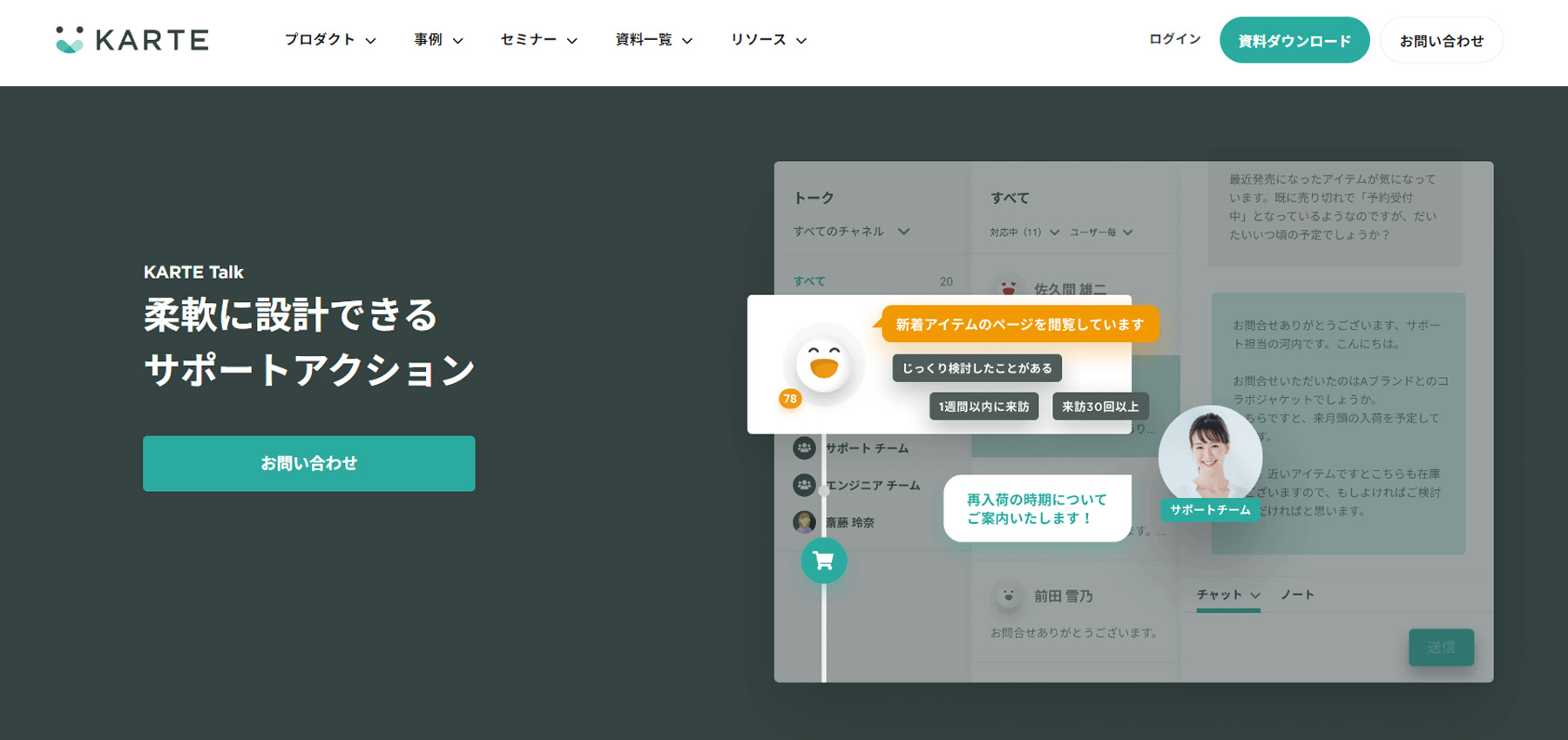
Task: Click the トーク panel heading
Action: (x=814, y=198)
